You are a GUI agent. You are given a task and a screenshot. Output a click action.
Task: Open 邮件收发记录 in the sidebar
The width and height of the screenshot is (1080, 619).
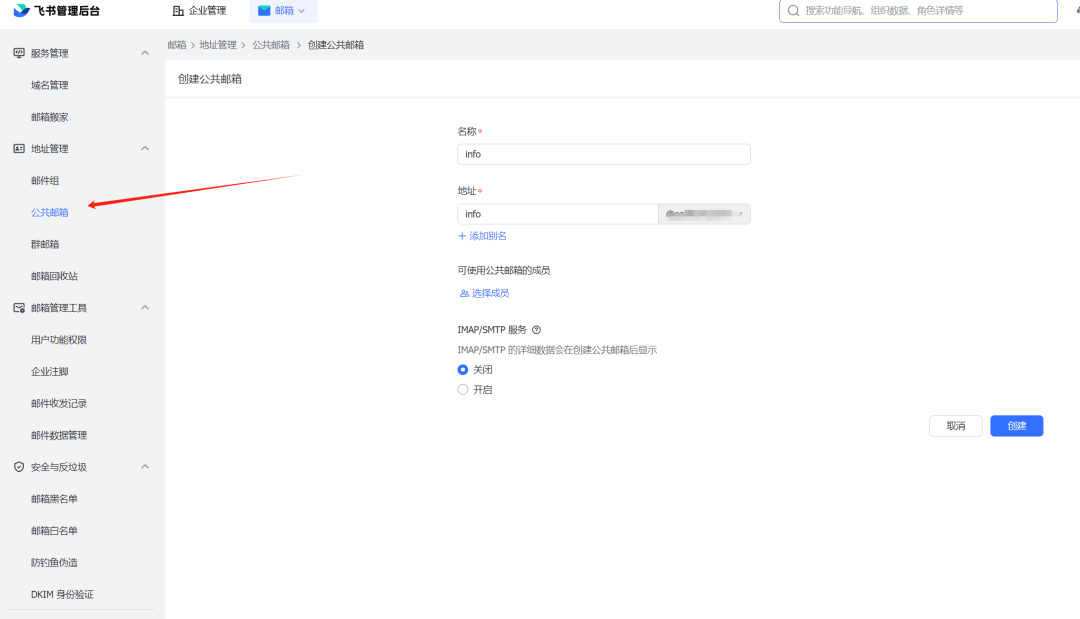pyautogui.click(x=59, y=404)
